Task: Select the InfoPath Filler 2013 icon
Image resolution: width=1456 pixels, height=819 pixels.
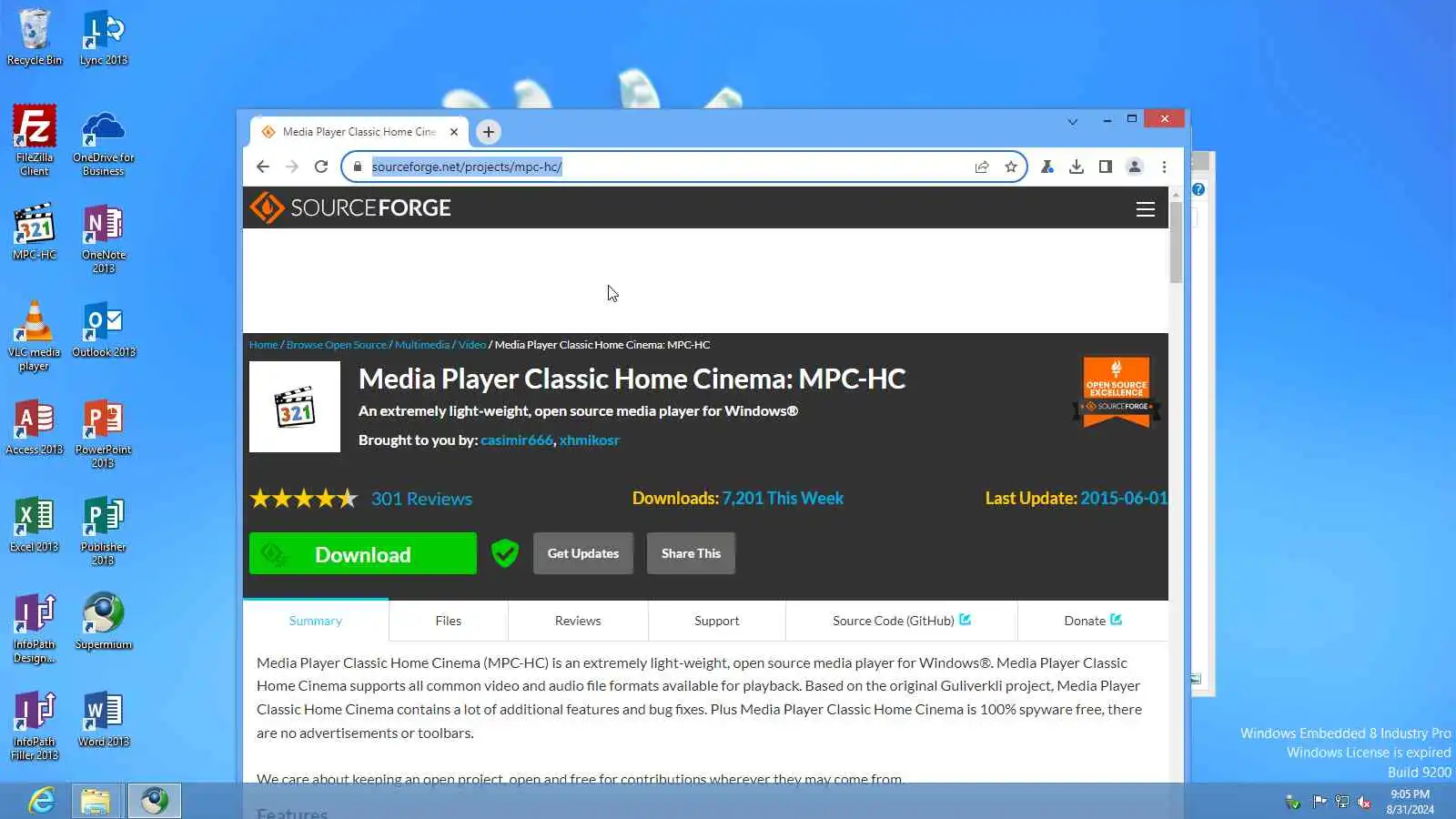Action: (x=35, y=725)
